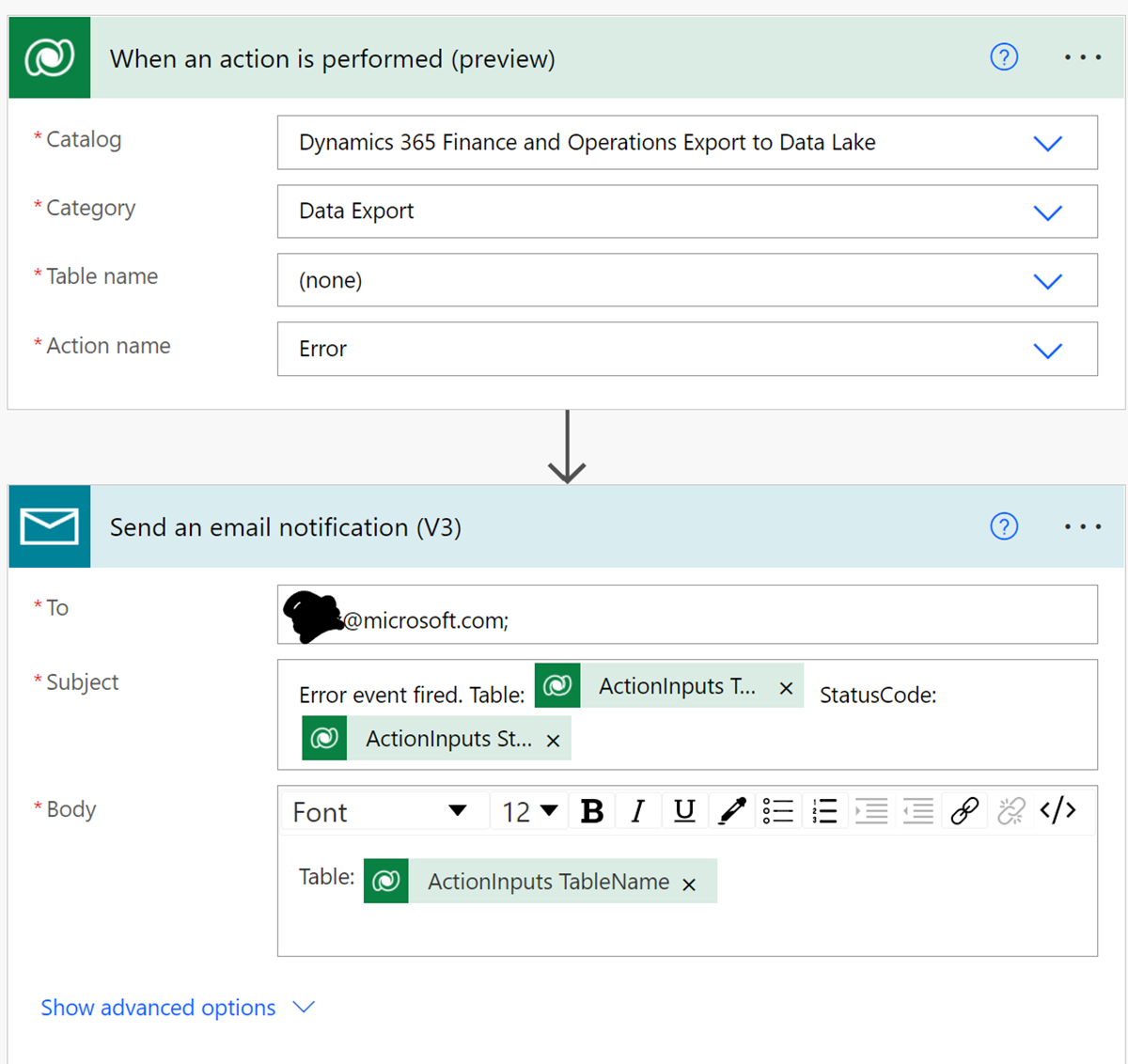Apply underline formatting in the body editor
This screenshot has width=1128, height=1064.
684,810
